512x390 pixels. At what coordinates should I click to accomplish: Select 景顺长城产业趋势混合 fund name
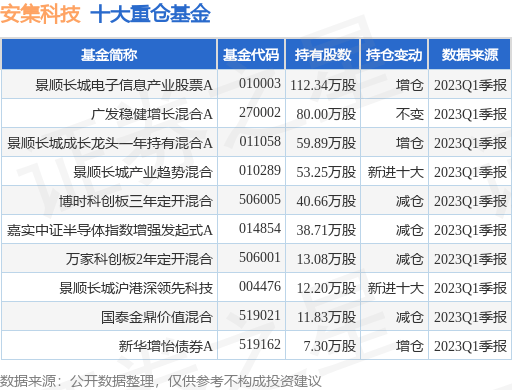point(143,172)
